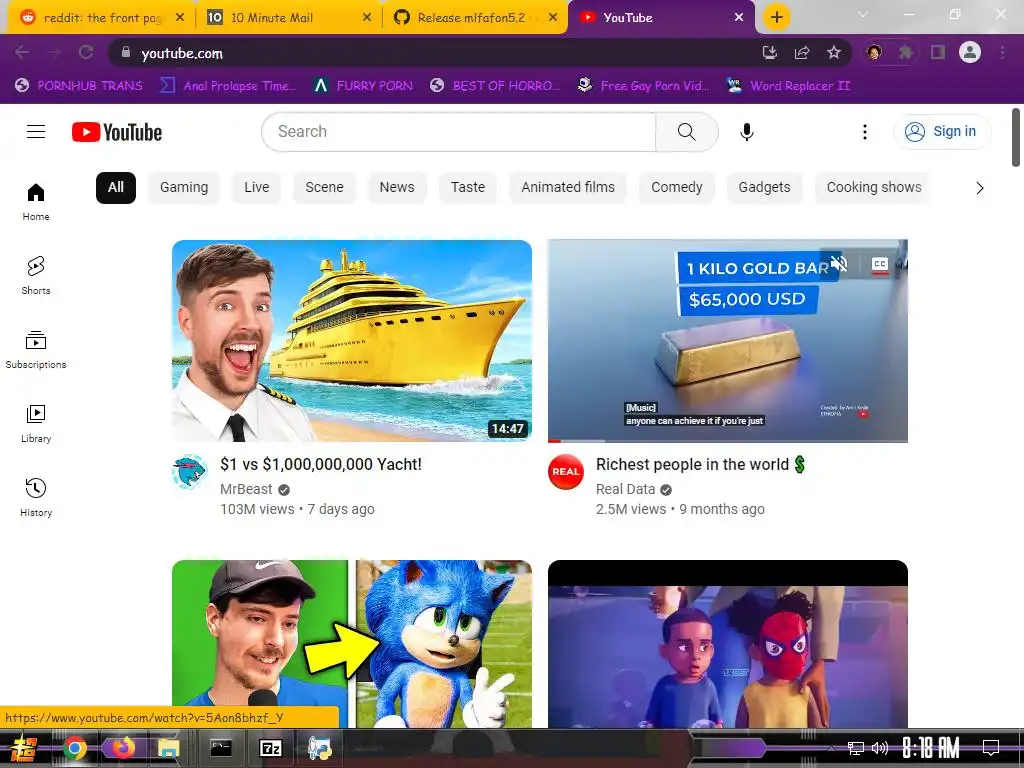Open YouTube settings three-dot menu
Viewport: 1024px width, 768px height.
[x=865, y=132]
